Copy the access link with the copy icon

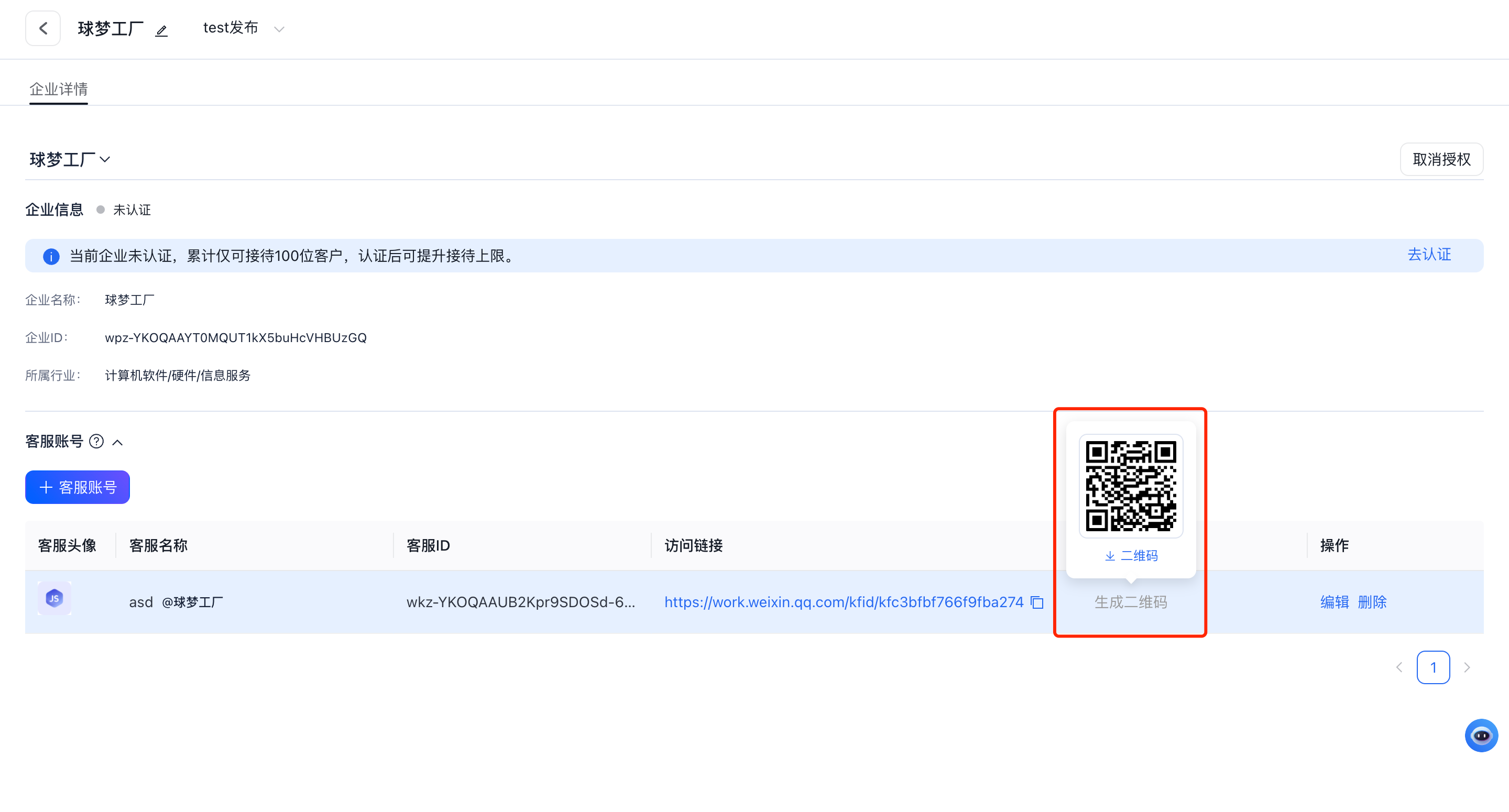1037,602
